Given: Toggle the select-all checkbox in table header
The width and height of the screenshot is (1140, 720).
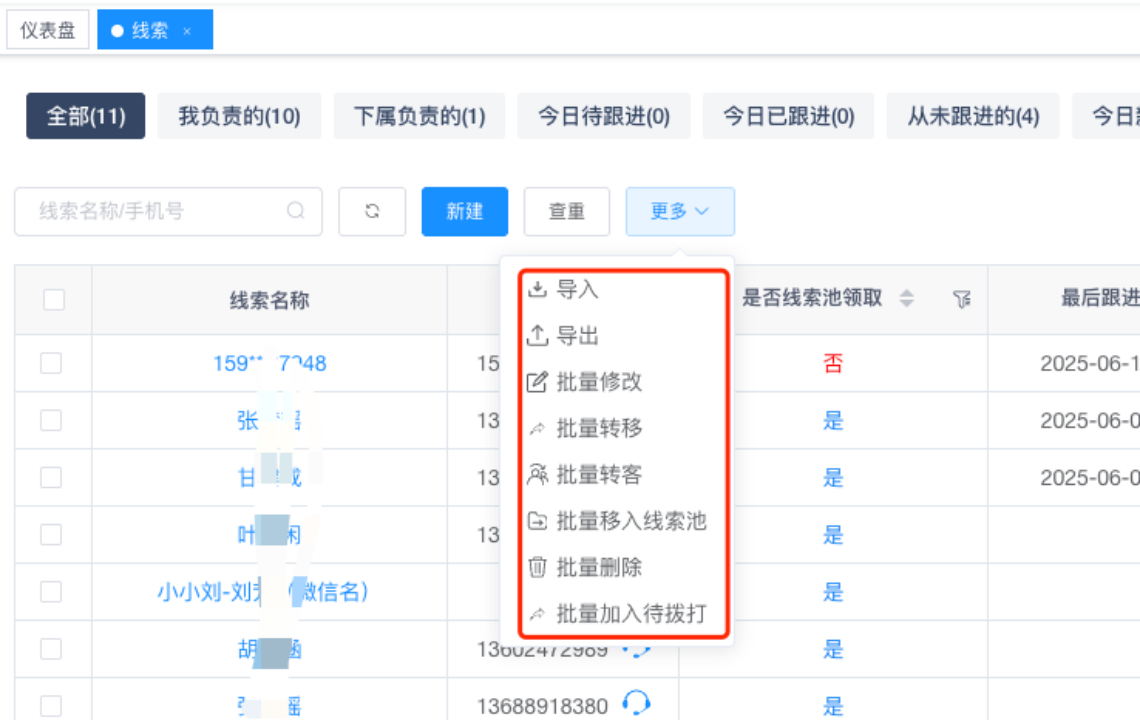Looking at the screenshot, I should click(54, 299).
